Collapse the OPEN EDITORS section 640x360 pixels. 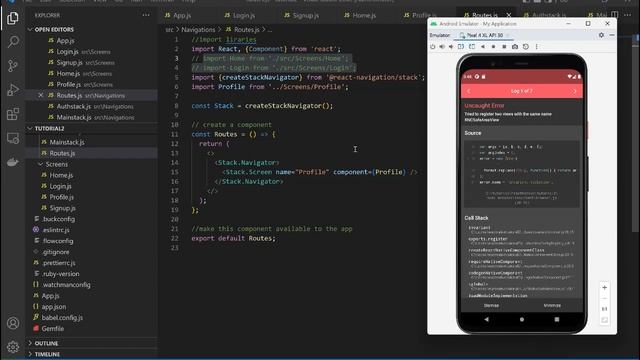click(x=54, y=30)
